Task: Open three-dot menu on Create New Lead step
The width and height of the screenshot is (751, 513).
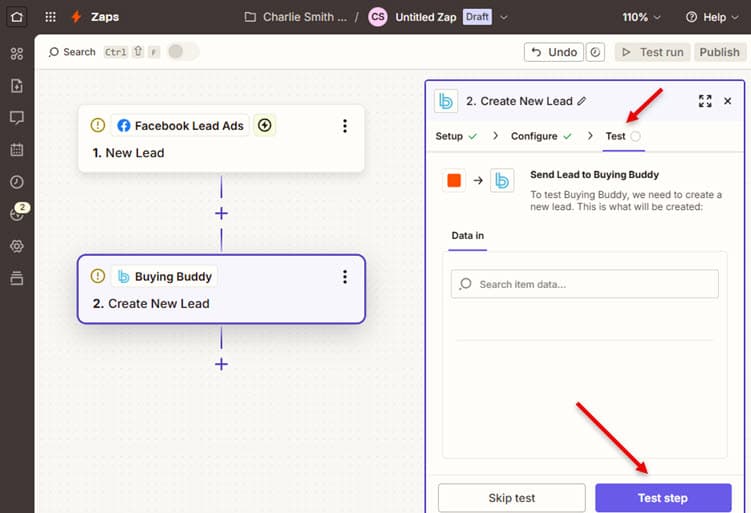Action: (x=345, y=277)
